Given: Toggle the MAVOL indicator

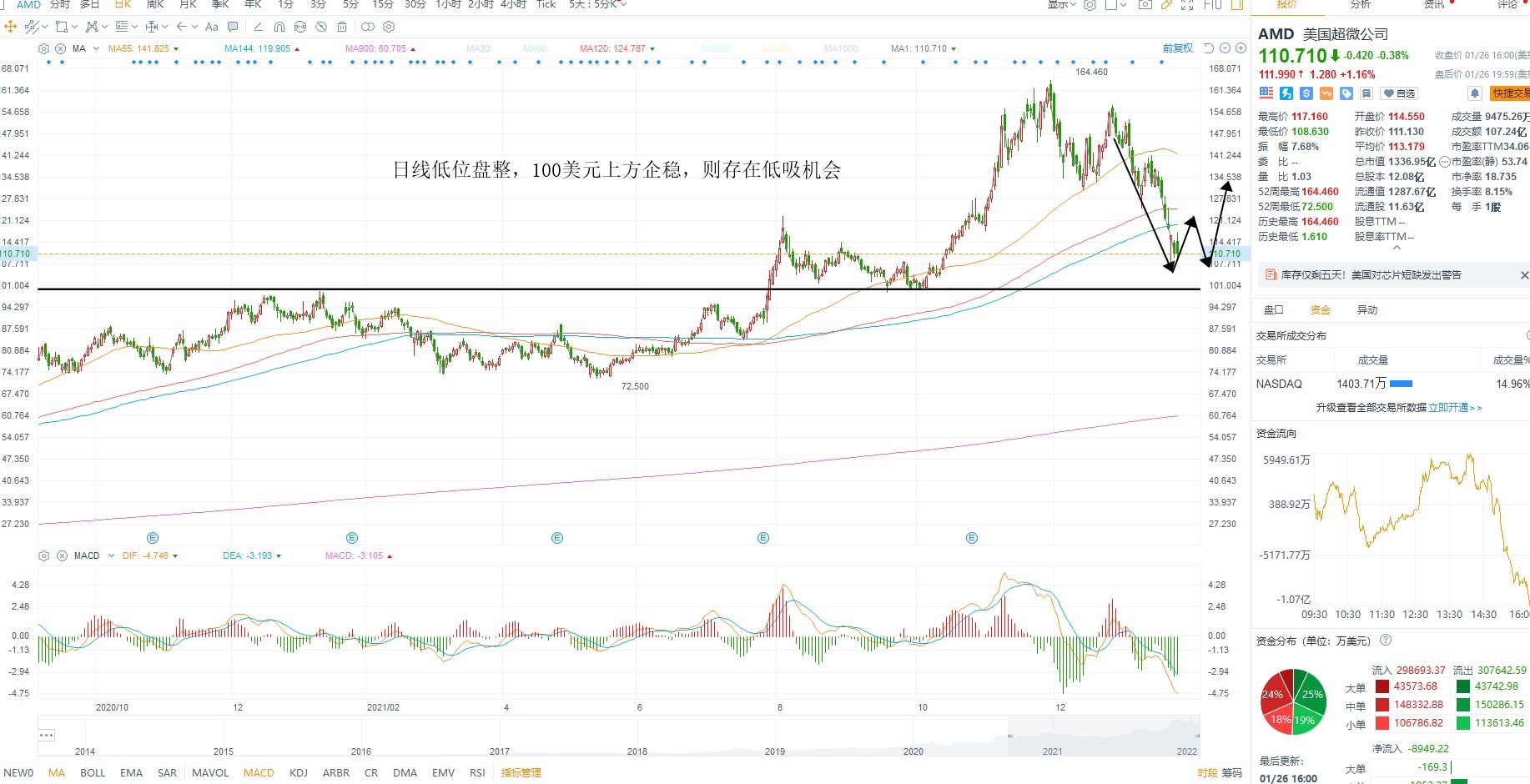Looking at the screenshot, I should coord(210,773).
